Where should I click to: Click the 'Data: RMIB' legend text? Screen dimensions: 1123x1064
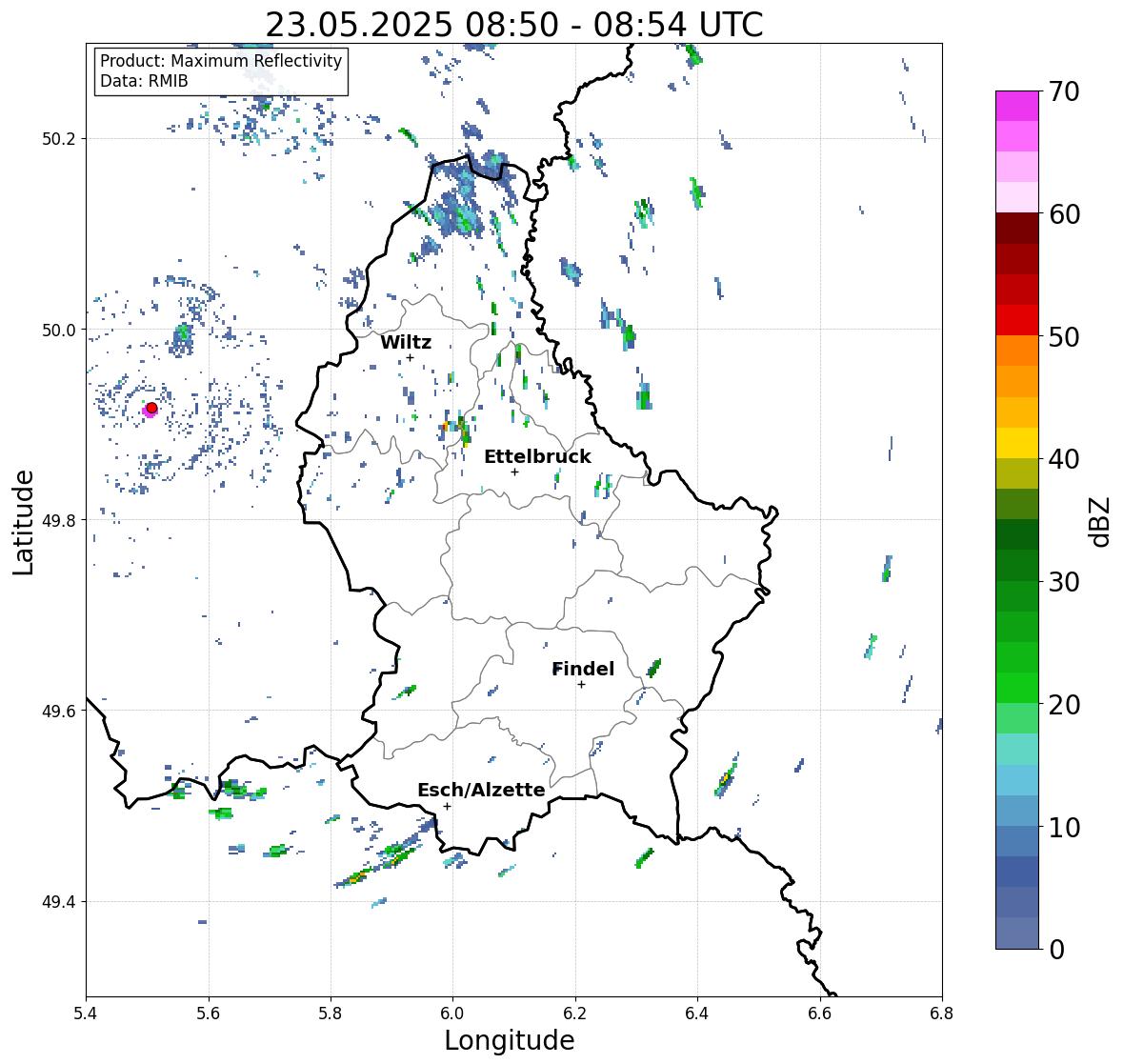click(144, 81)
